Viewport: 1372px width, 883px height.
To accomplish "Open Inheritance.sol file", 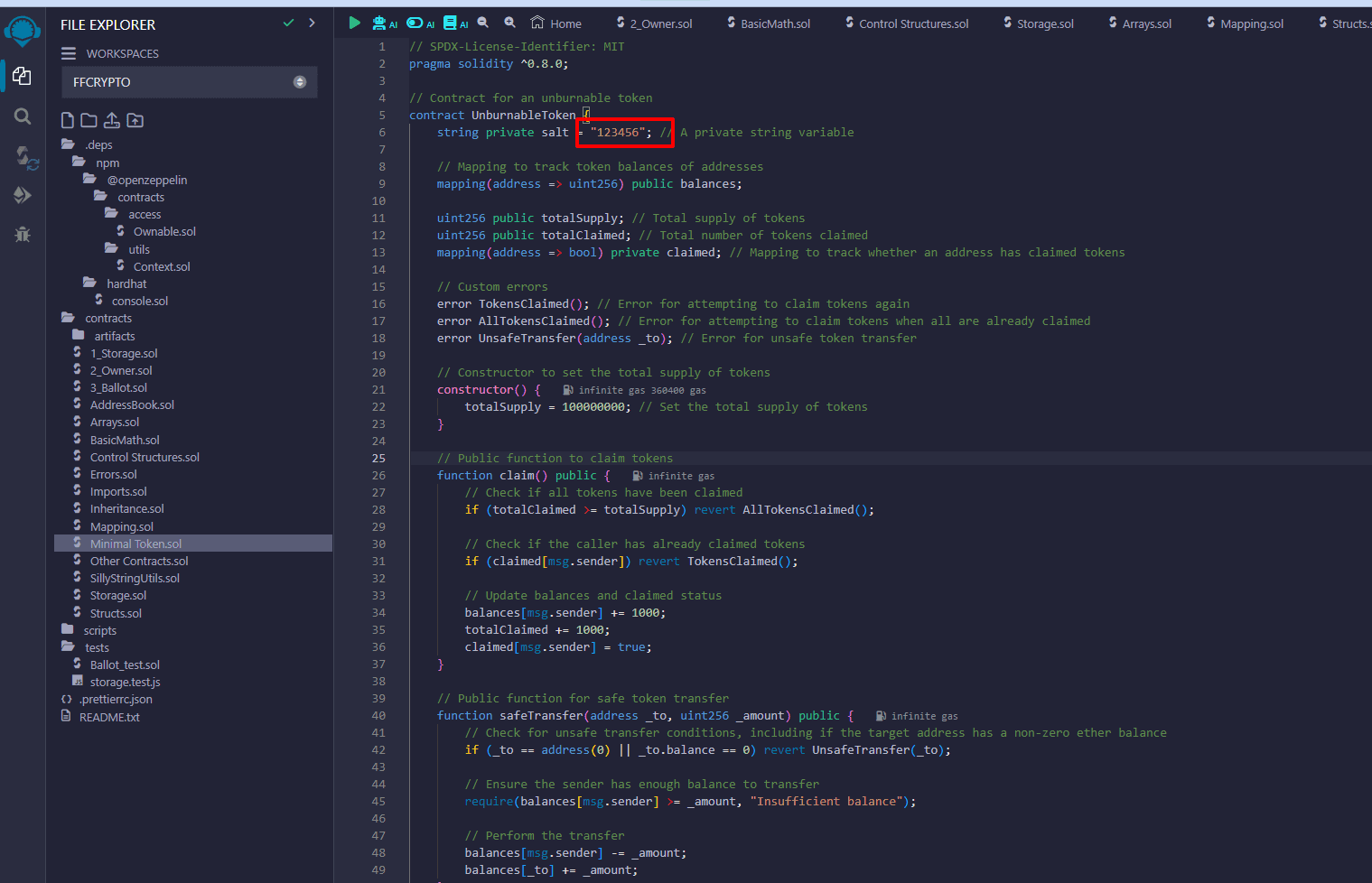I will click(118, 508).
